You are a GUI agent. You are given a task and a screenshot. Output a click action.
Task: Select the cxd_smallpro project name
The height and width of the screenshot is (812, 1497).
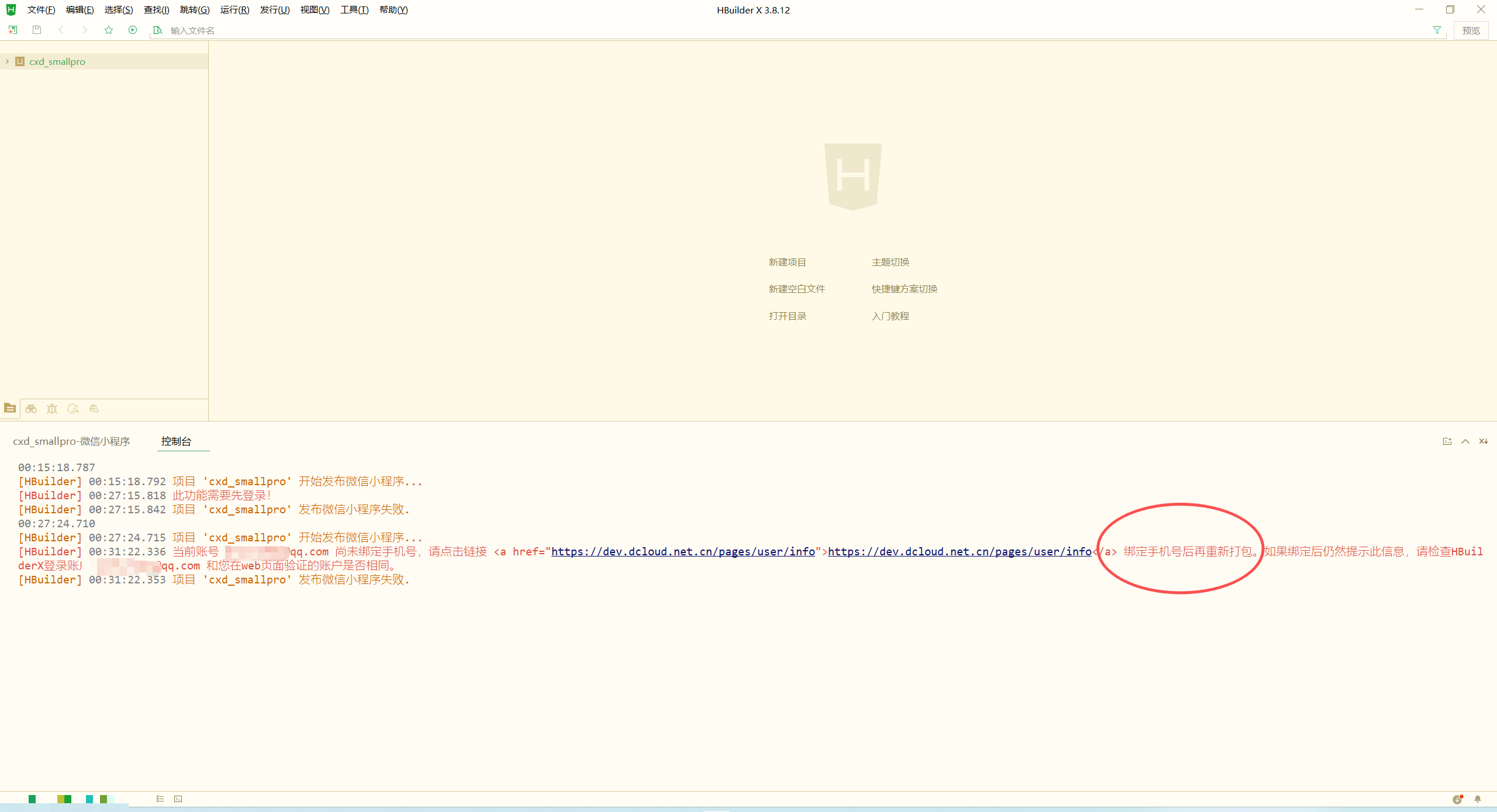57,61
